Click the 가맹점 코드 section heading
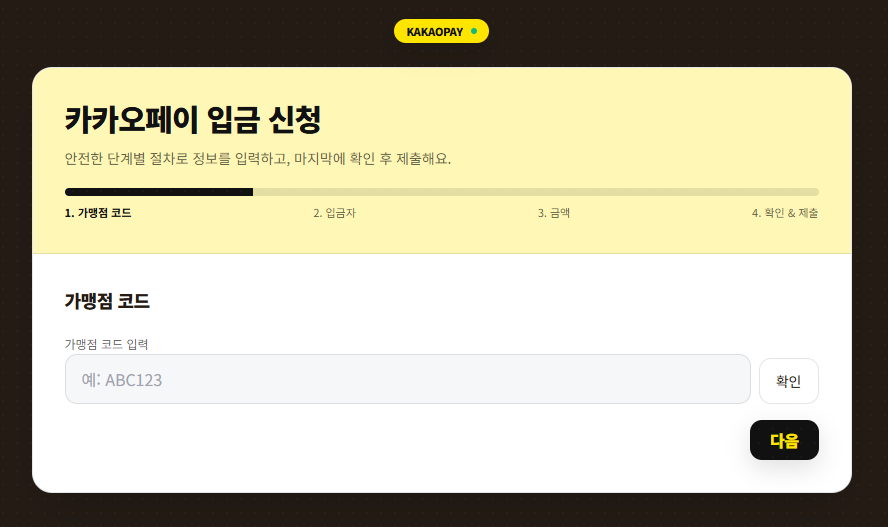 107,301
